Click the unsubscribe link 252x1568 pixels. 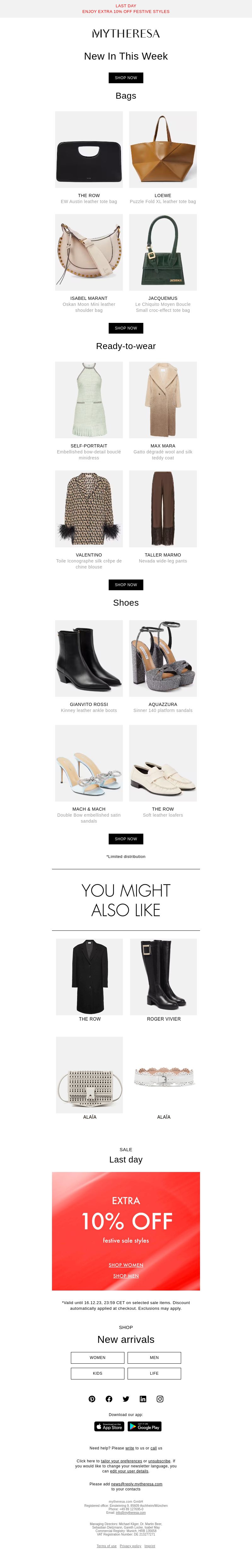point(159,1461)
